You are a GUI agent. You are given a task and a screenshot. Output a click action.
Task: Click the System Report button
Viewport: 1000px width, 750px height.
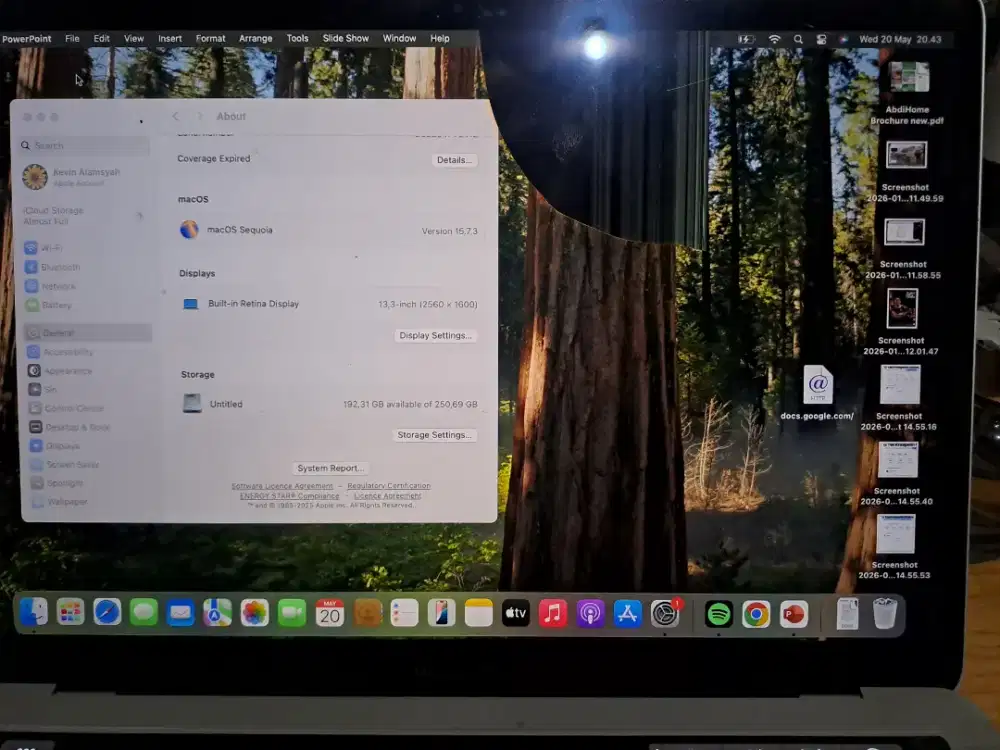point(330,468)
